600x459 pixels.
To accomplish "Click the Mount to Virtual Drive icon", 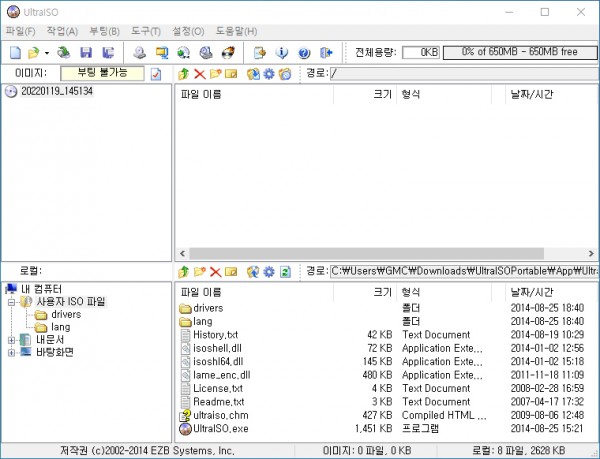I will pos(206,52).
